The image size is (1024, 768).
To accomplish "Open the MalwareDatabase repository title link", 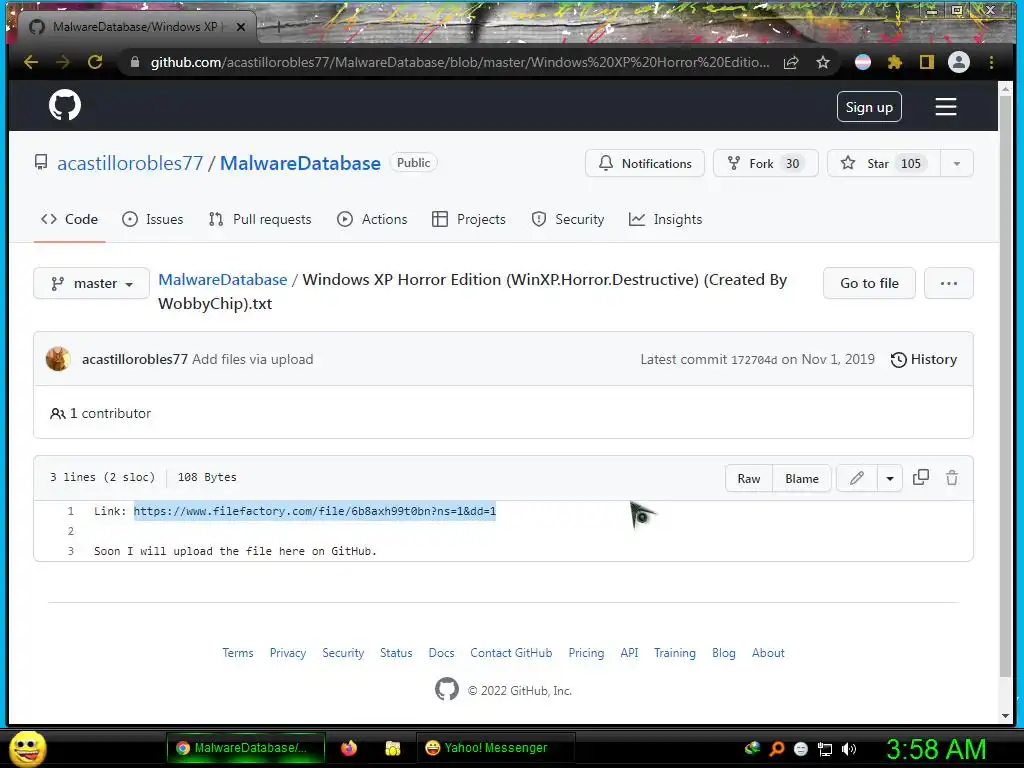I will click(300, 163).
